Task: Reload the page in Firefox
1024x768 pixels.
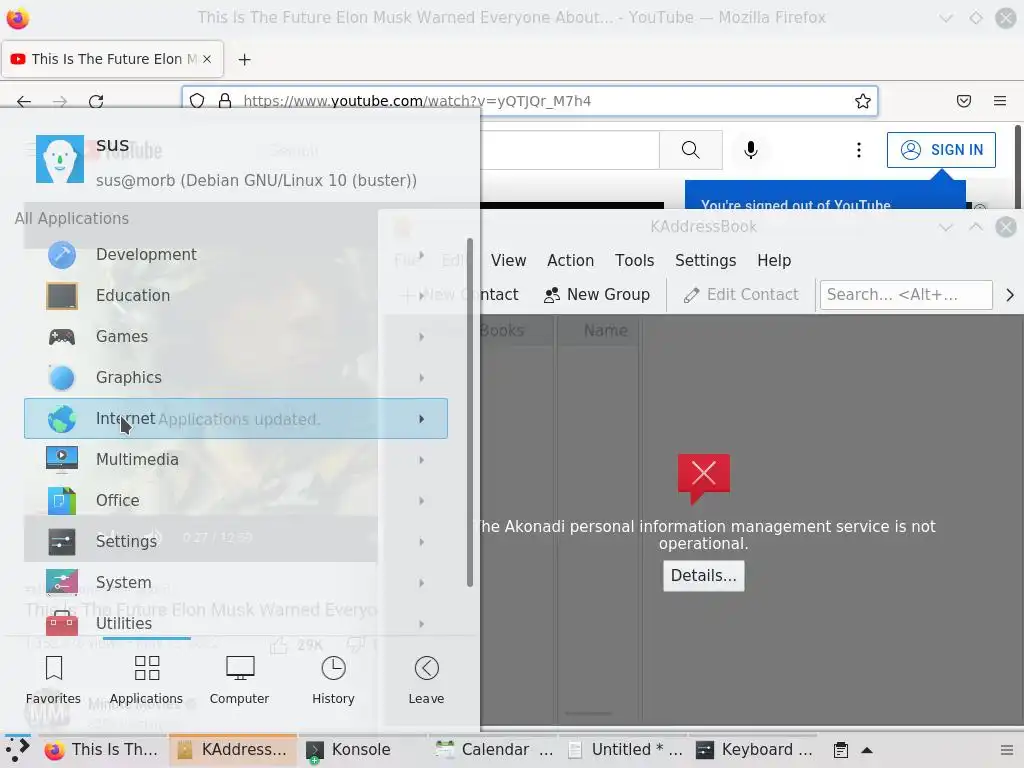Action: coord(96,101)
